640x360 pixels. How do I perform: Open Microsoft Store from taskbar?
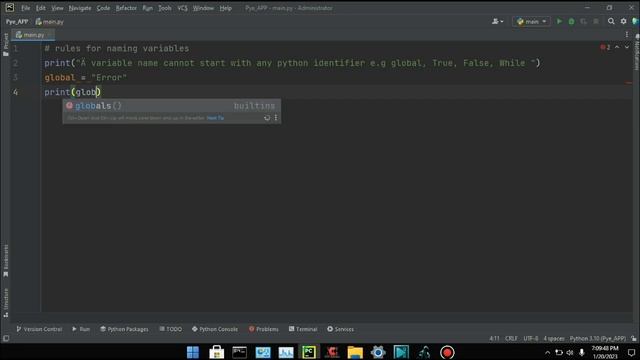[216, 352]
